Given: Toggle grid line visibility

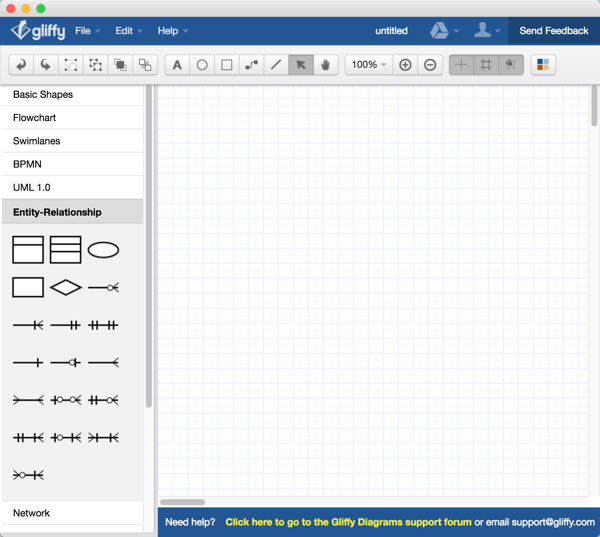Looking at the screenshot, I should (486, 65).
